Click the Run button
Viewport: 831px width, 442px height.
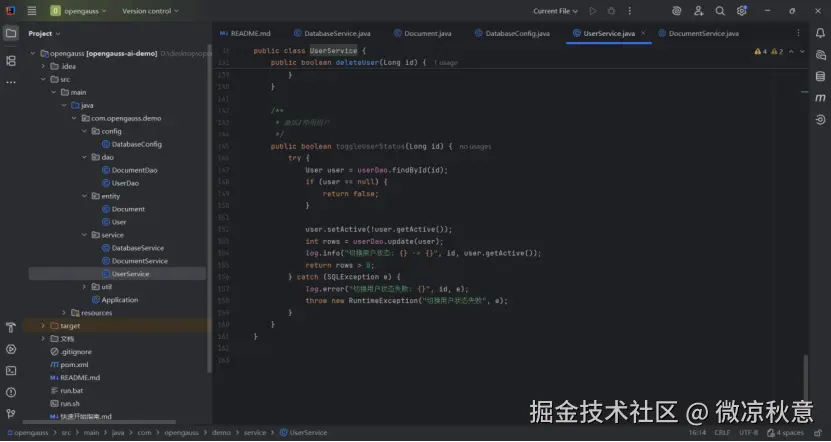tap(593, 11)
